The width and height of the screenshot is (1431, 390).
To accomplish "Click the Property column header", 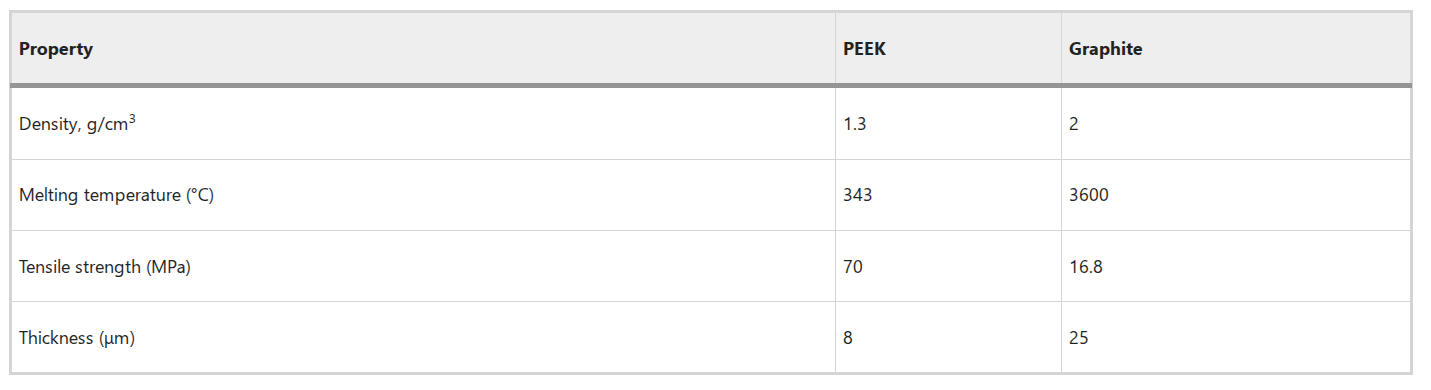I will 56,49.
